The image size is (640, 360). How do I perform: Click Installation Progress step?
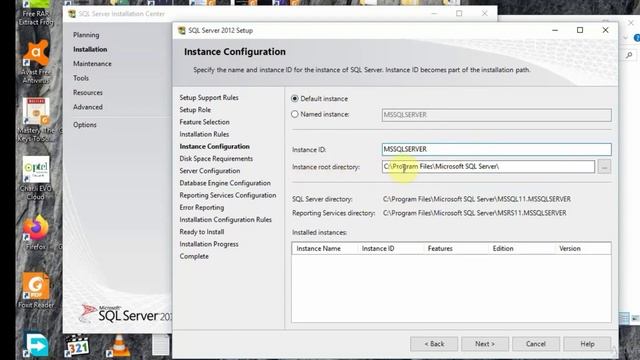click(209, 244)
